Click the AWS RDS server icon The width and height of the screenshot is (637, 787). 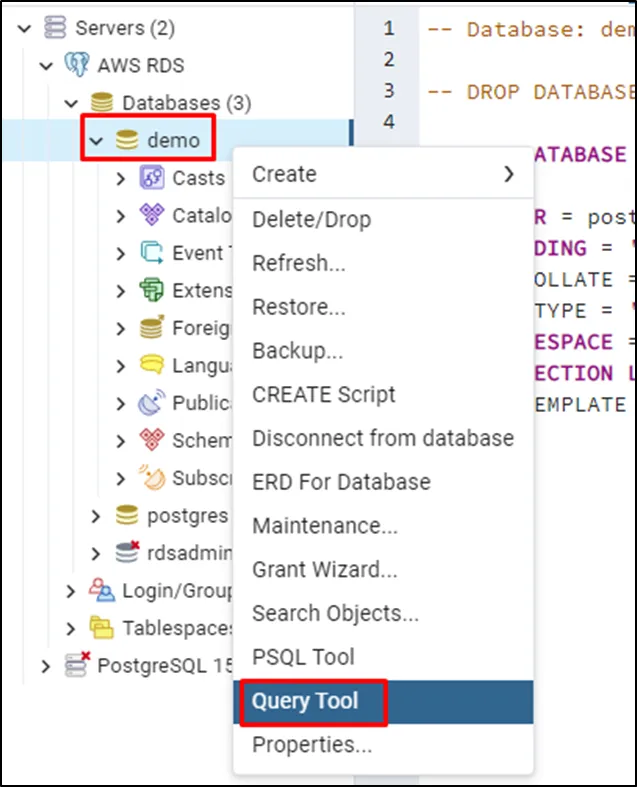click(x=77, y=66)
